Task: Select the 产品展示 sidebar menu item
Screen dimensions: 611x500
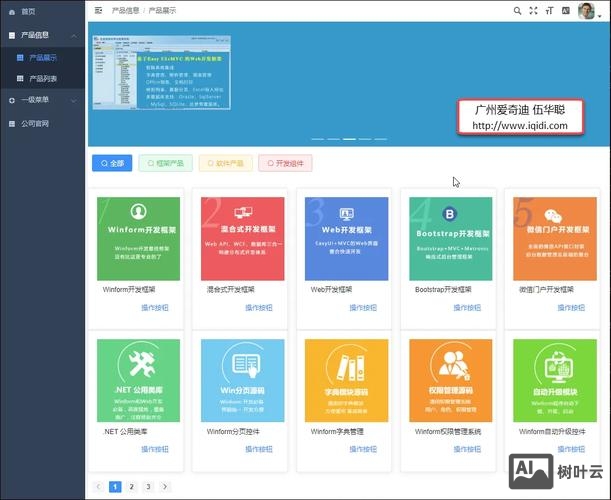Action: pos(42,58)
